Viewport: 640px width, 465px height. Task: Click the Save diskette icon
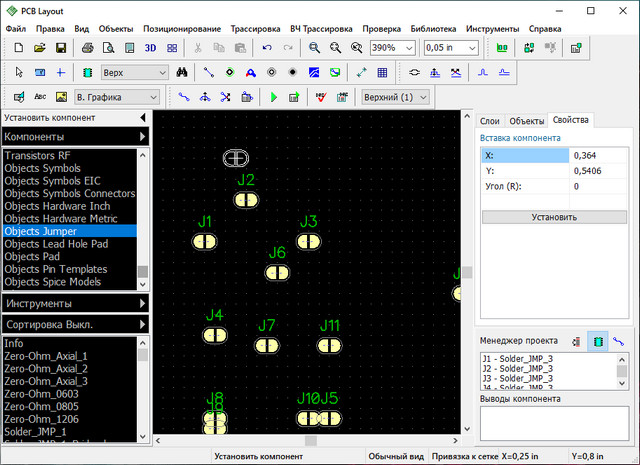(x=60, y=47)
